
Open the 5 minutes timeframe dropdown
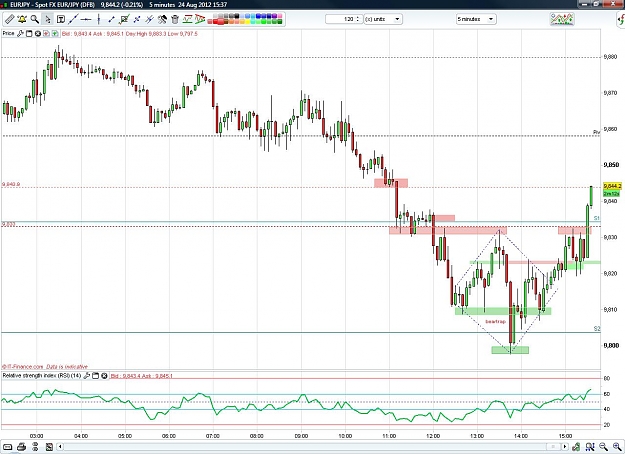pos(476,19)
